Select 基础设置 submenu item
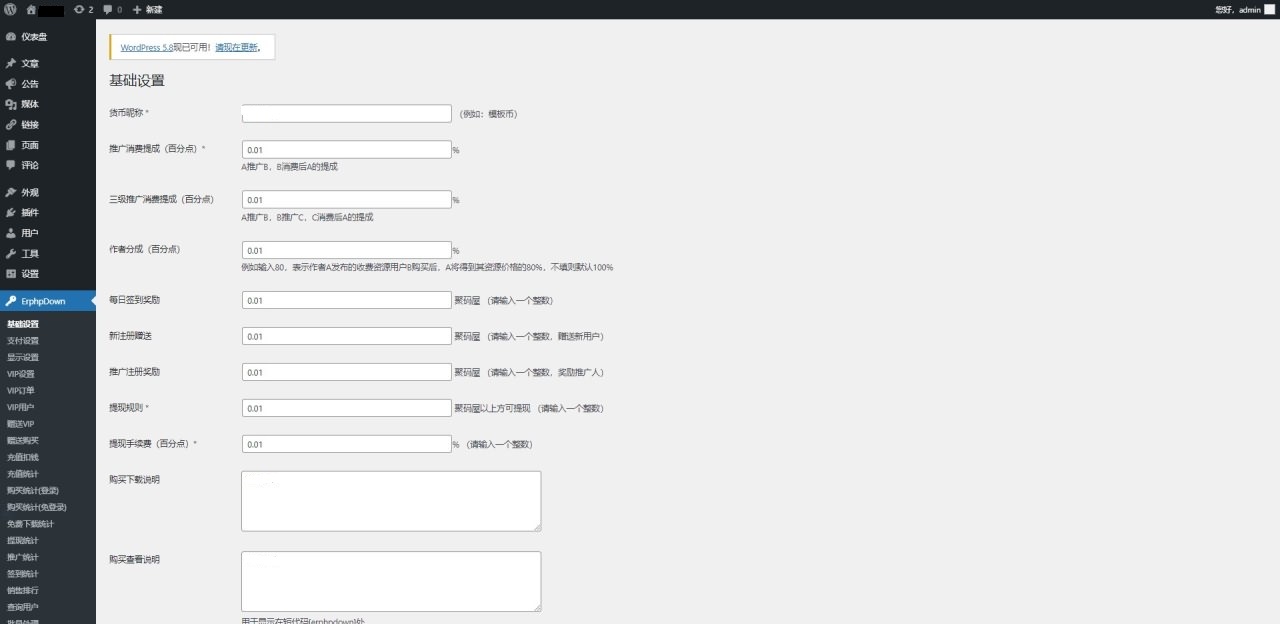Screen dimensions: 1280x624 (23, 324)
